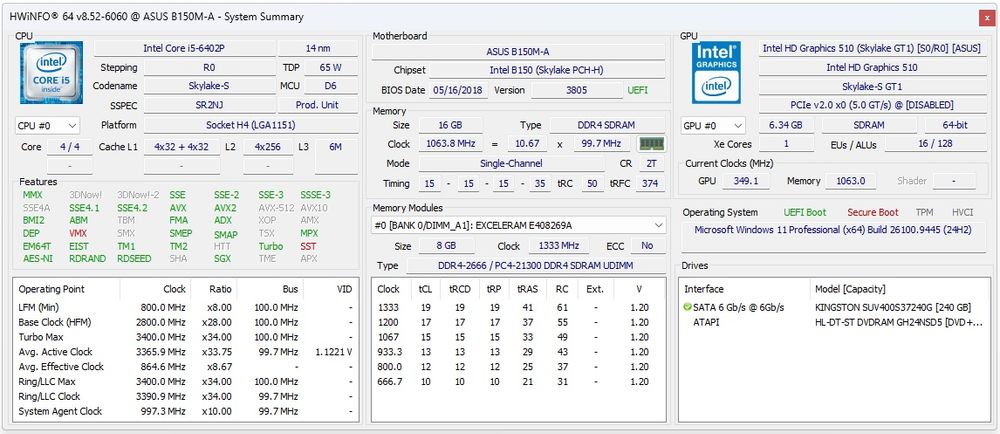1000x434 pixels.
Task: Click the 14 nm process value
Action: click(x=318, y=48)
